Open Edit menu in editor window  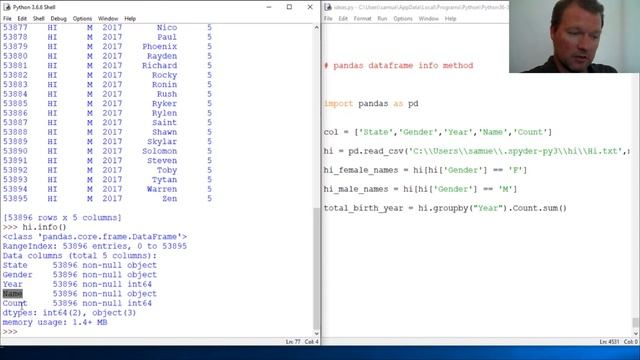343,19
